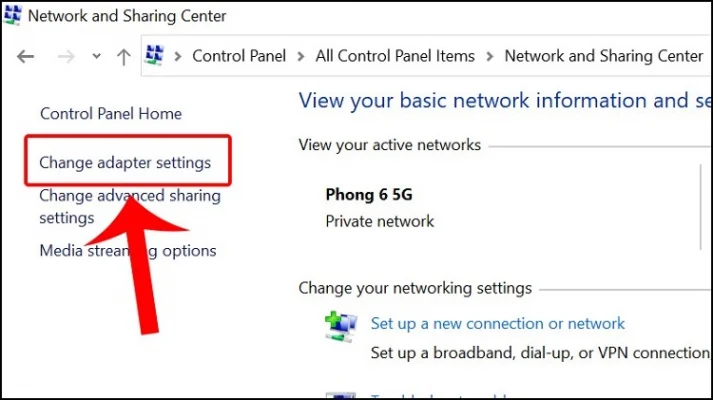Open the recent locations dropdown arrow
This screenshot has width=713, height=400.
click(x=96, y=56)
